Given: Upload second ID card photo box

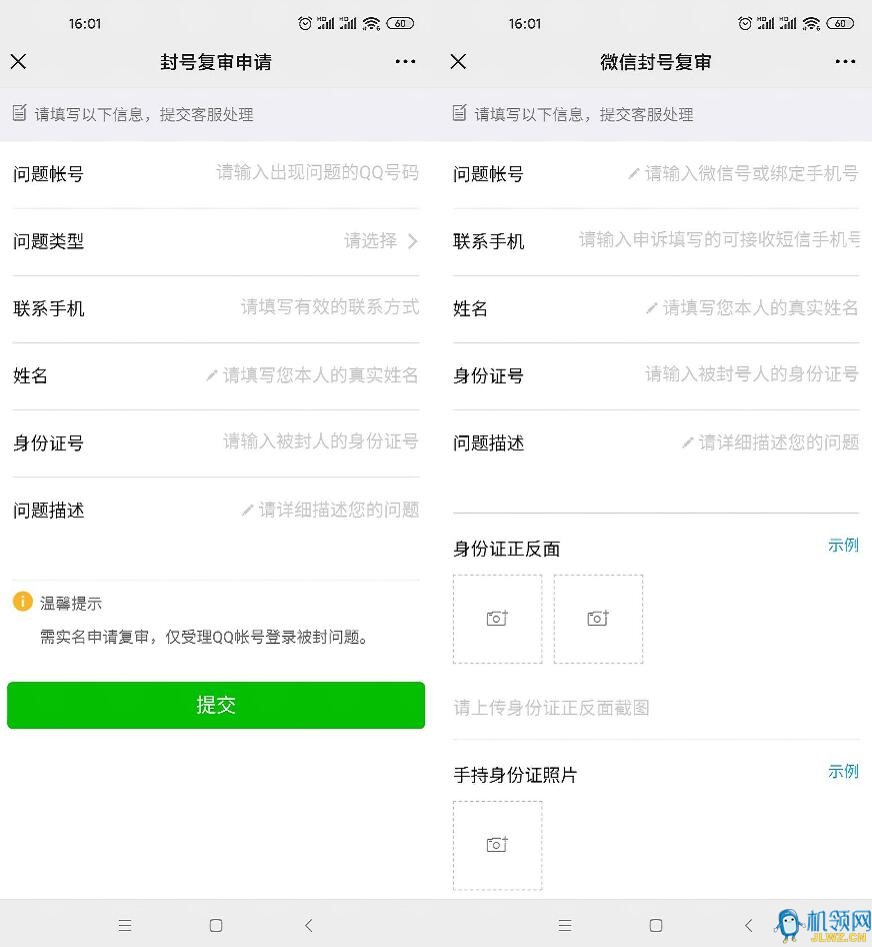Looking at the screenshot, I should (598, 619).
